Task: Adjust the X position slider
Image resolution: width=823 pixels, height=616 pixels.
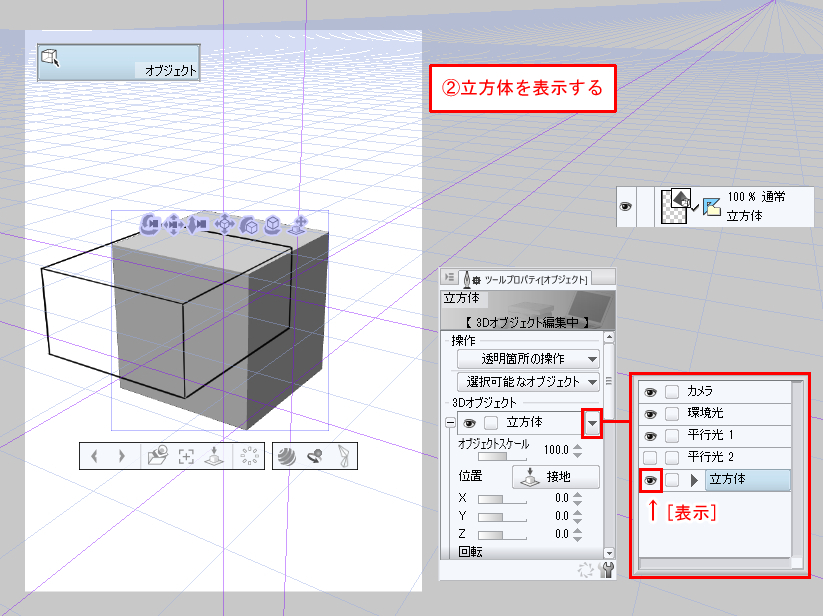Action: click(503, 499)
